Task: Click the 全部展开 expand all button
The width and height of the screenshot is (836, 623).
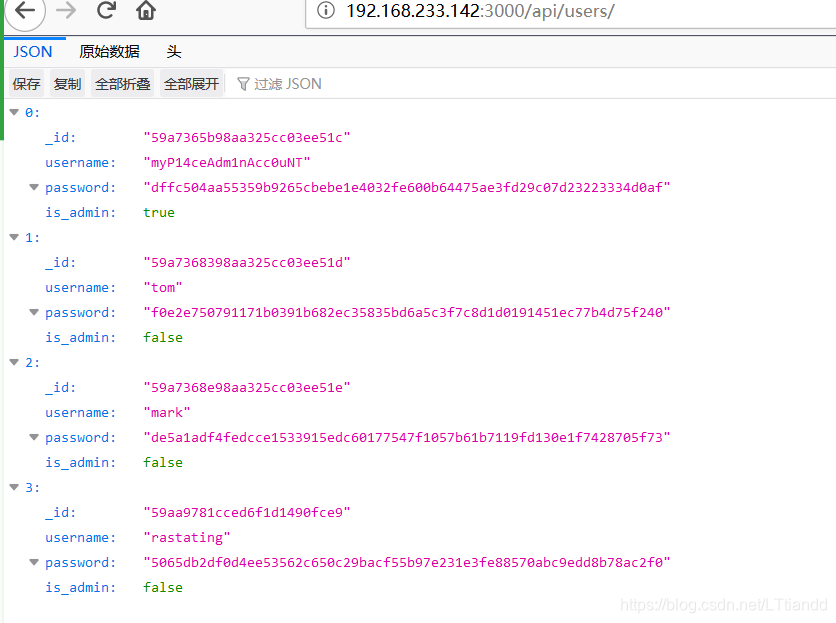Action: pos(191,84)
